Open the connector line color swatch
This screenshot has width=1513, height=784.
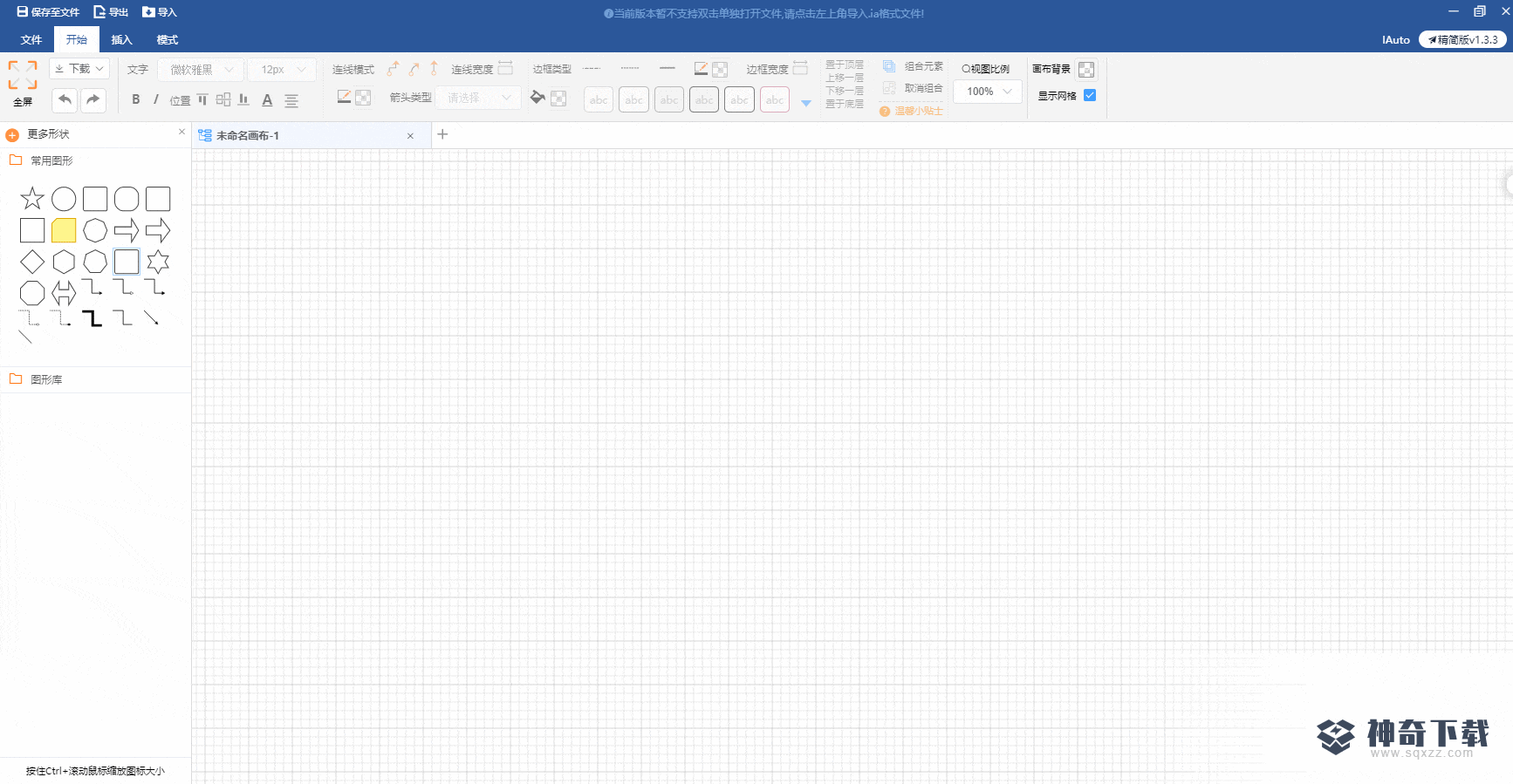363,98
